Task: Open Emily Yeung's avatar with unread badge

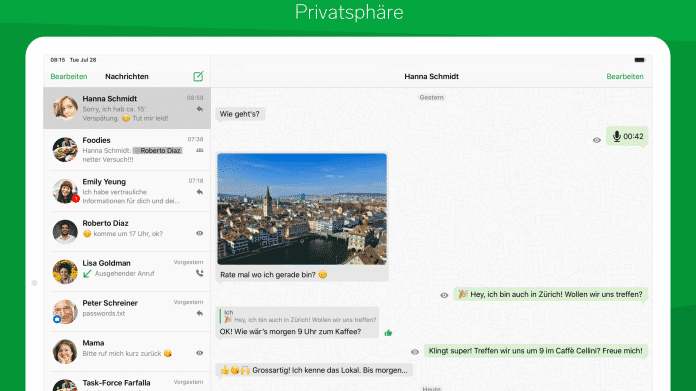Action: pyautogui.click(x=65, y=191)
